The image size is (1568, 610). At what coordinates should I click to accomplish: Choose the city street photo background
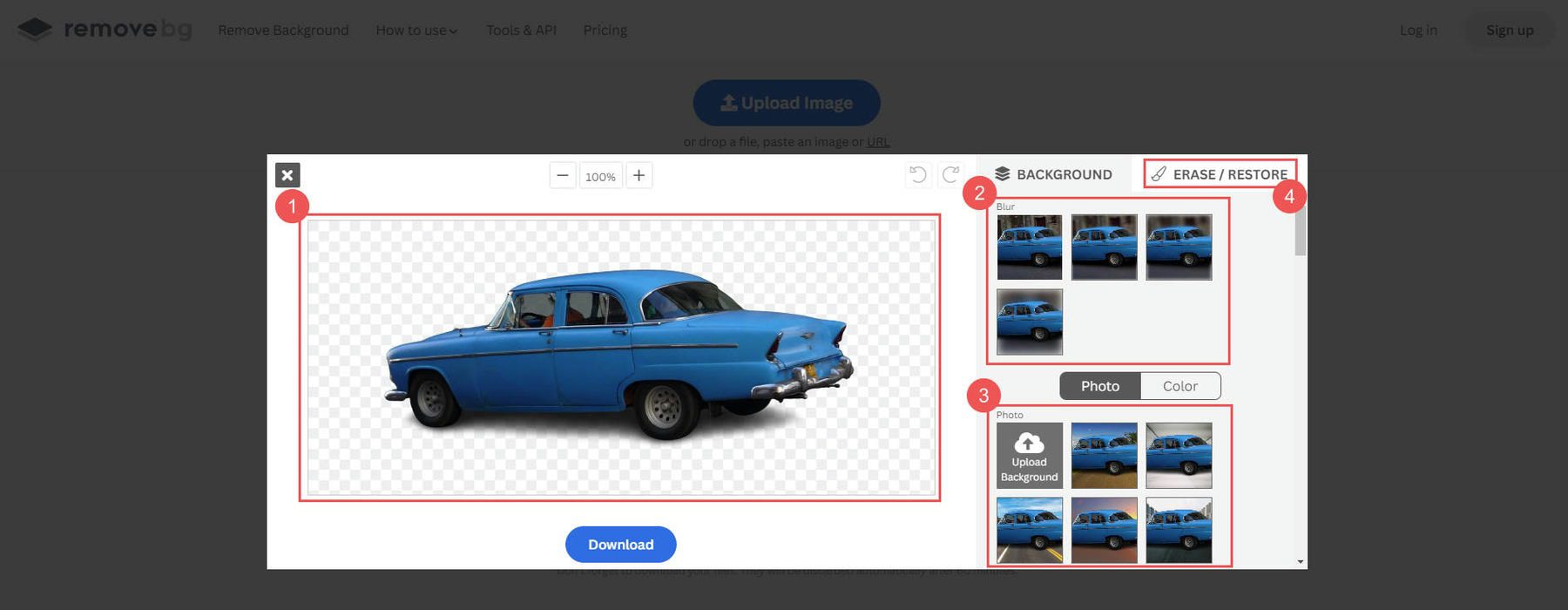[1179, 530]
